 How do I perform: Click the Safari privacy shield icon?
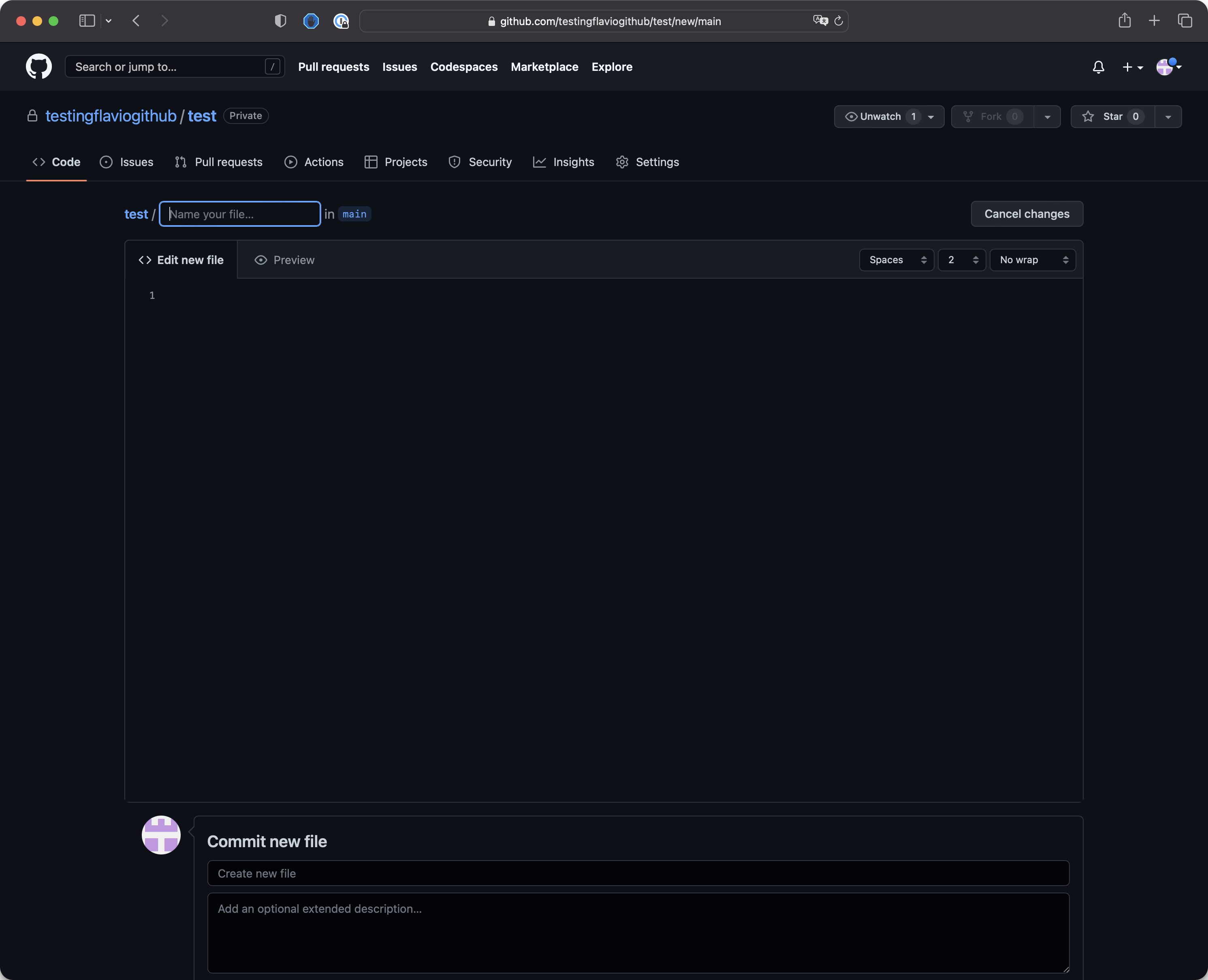tap(280, 21)
